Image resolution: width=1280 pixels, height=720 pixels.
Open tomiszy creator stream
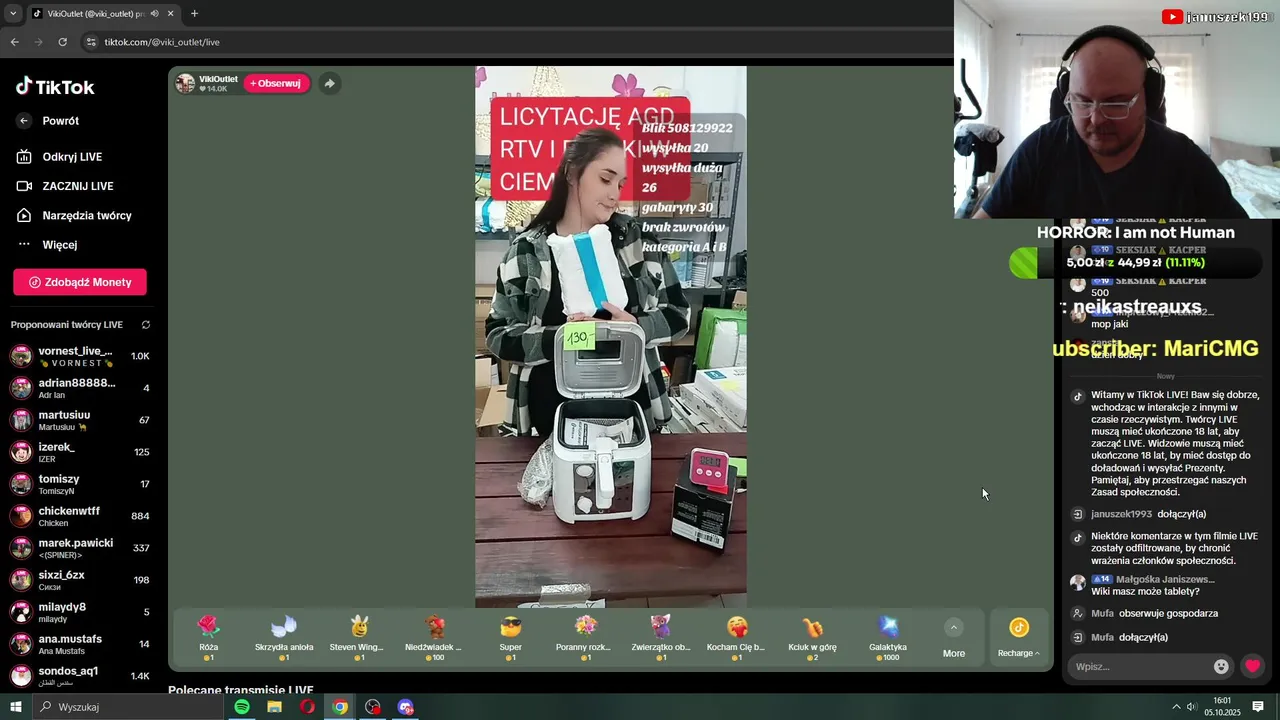pyautogui.click(x=80, y=484)
